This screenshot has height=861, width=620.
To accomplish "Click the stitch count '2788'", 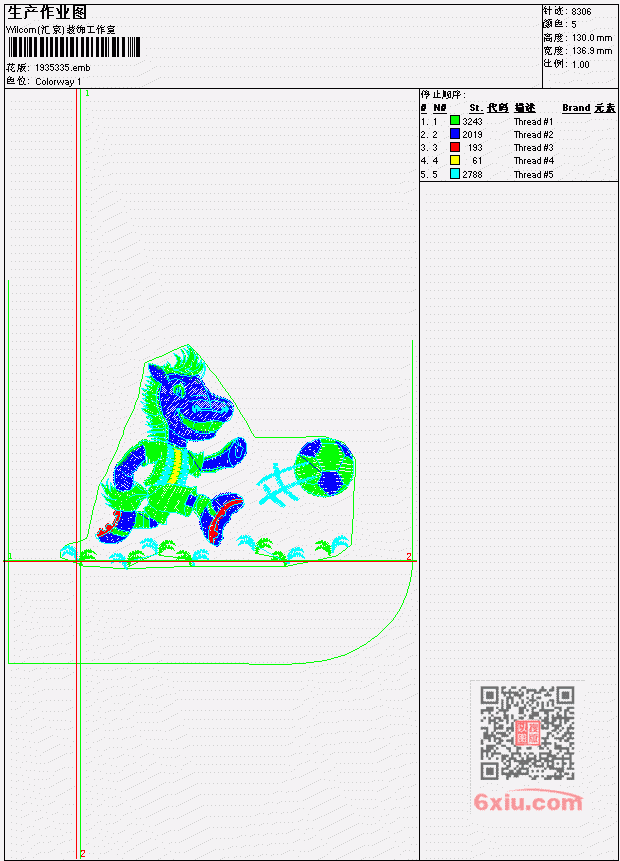I will pyautogui.click(x=472, y=175).
